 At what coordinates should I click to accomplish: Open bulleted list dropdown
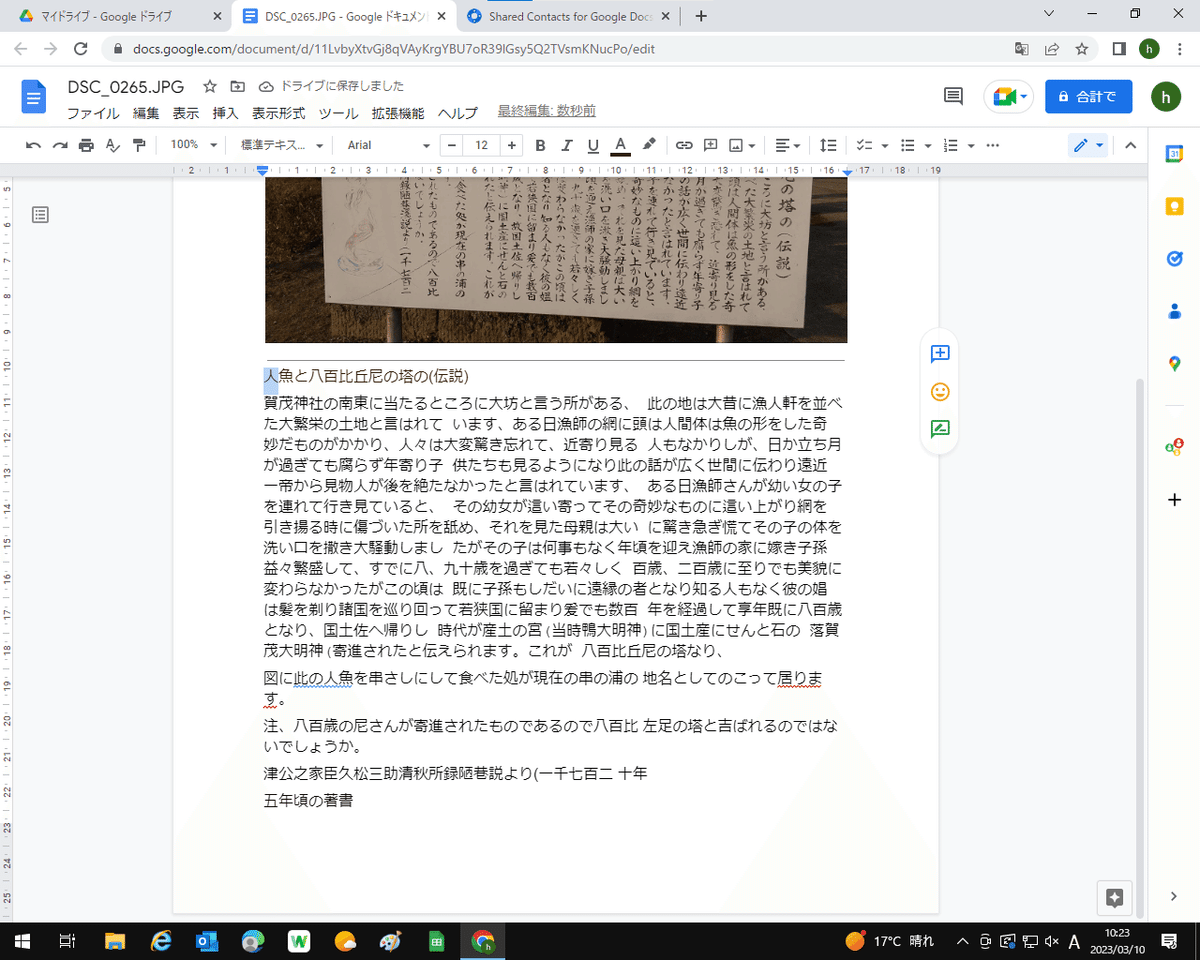[915, 145]
